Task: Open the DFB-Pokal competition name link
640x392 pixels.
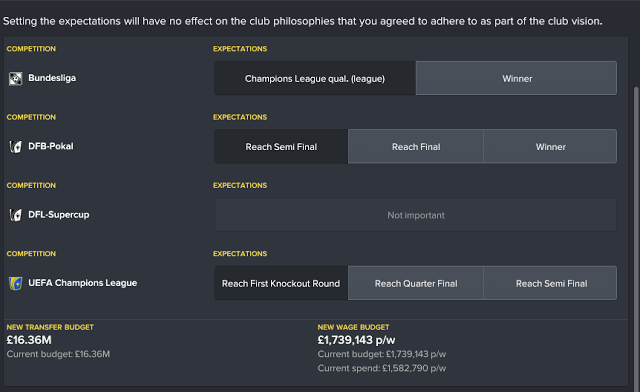Action: tap(51, 146)
